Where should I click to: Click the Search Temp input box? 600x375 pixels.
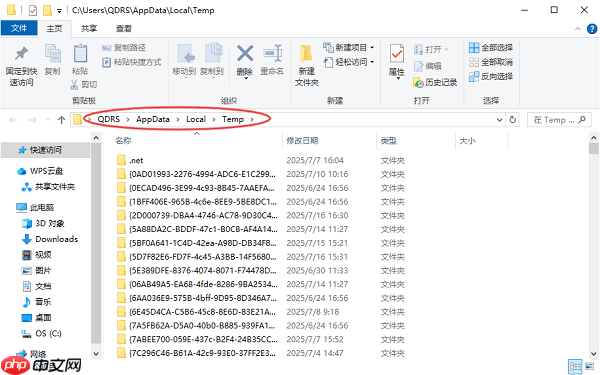click(x=559, y=120)
